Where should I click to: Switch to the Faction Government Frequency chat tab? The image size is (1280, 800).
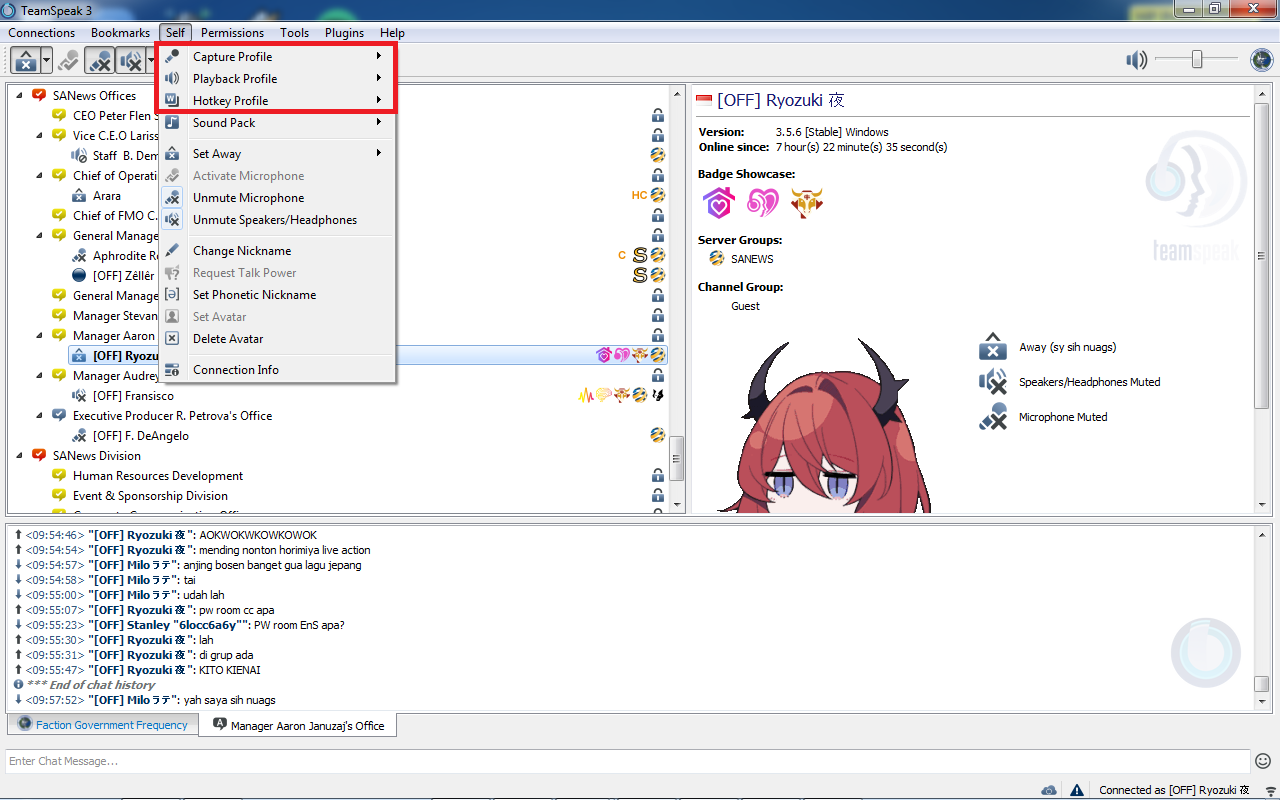pyautogui.click(x=103, y=725)
